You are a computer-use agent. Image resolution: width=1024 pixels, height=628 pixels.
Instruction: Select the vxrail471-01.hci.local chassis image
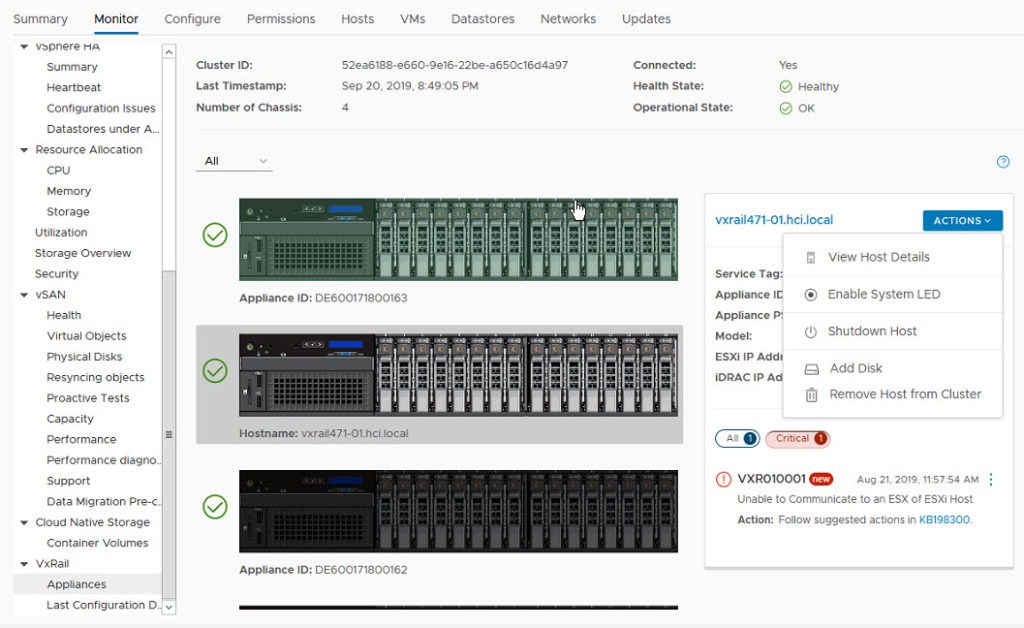458,375
